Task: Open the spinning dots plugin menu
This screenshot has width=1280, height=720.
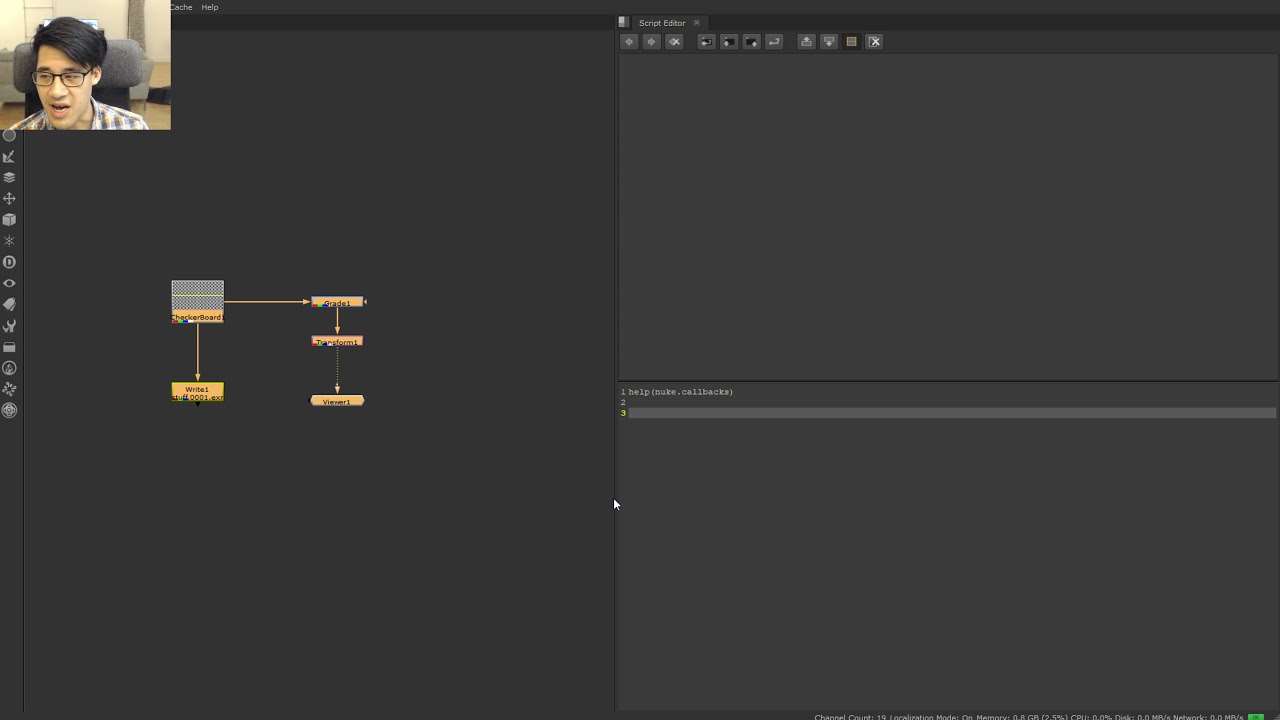Action: 9,389
